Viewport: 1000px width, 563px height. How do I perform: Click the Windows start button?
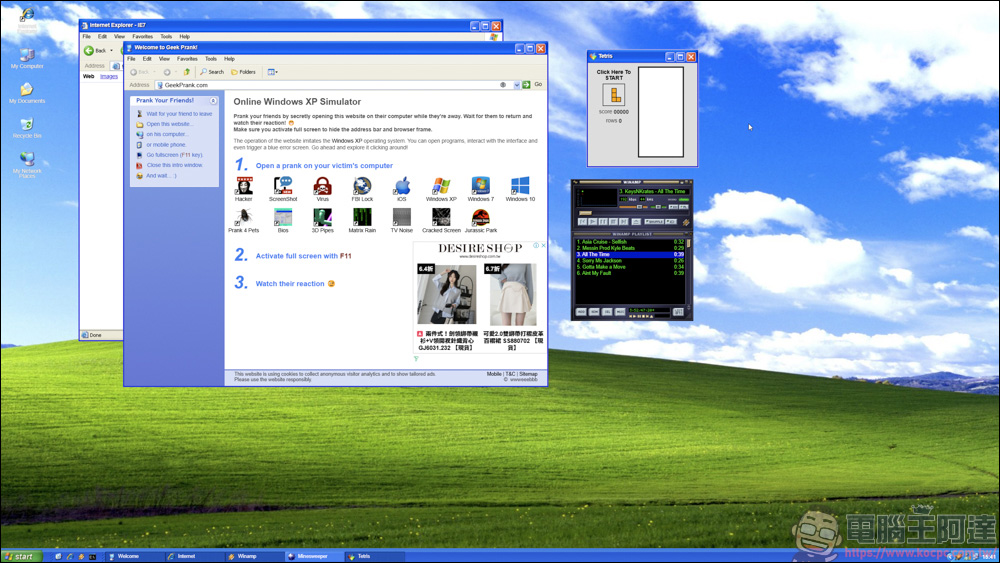[21, 557]
